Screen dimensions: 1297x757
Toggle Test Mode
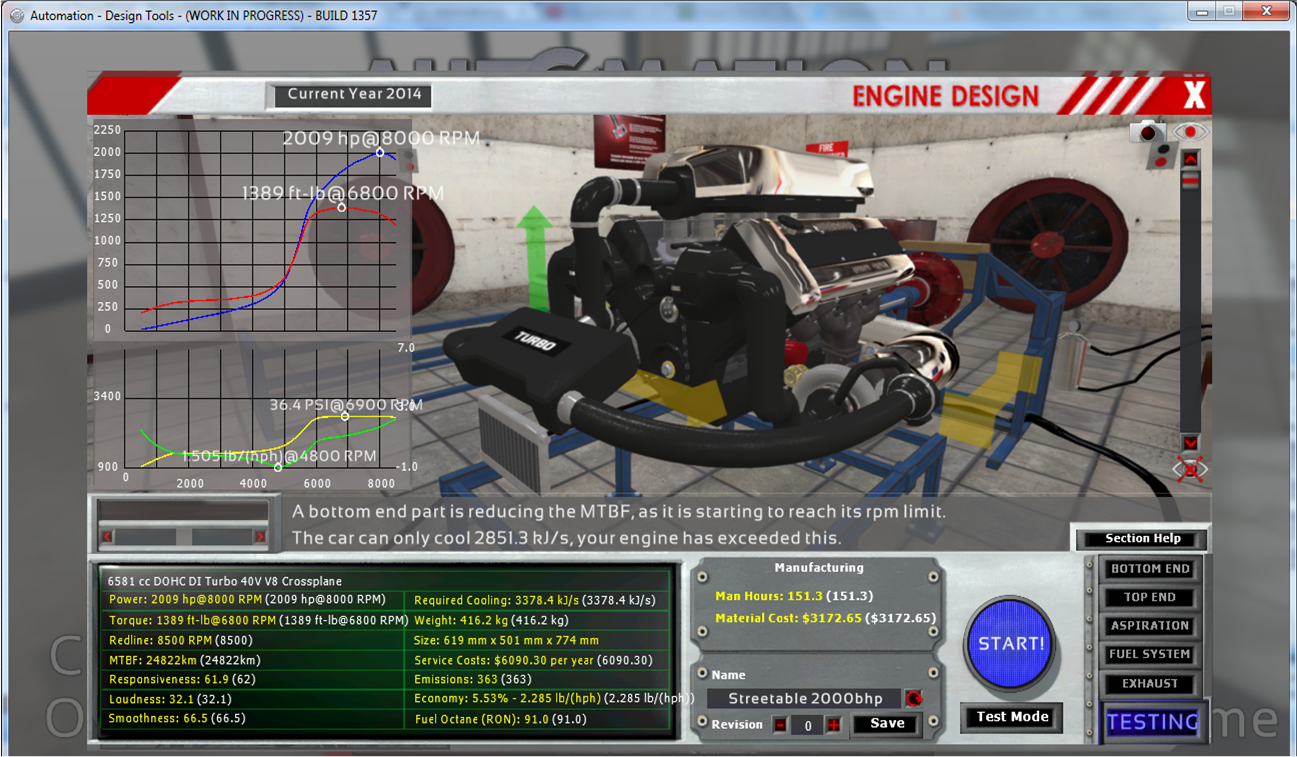coord(1012,717)
